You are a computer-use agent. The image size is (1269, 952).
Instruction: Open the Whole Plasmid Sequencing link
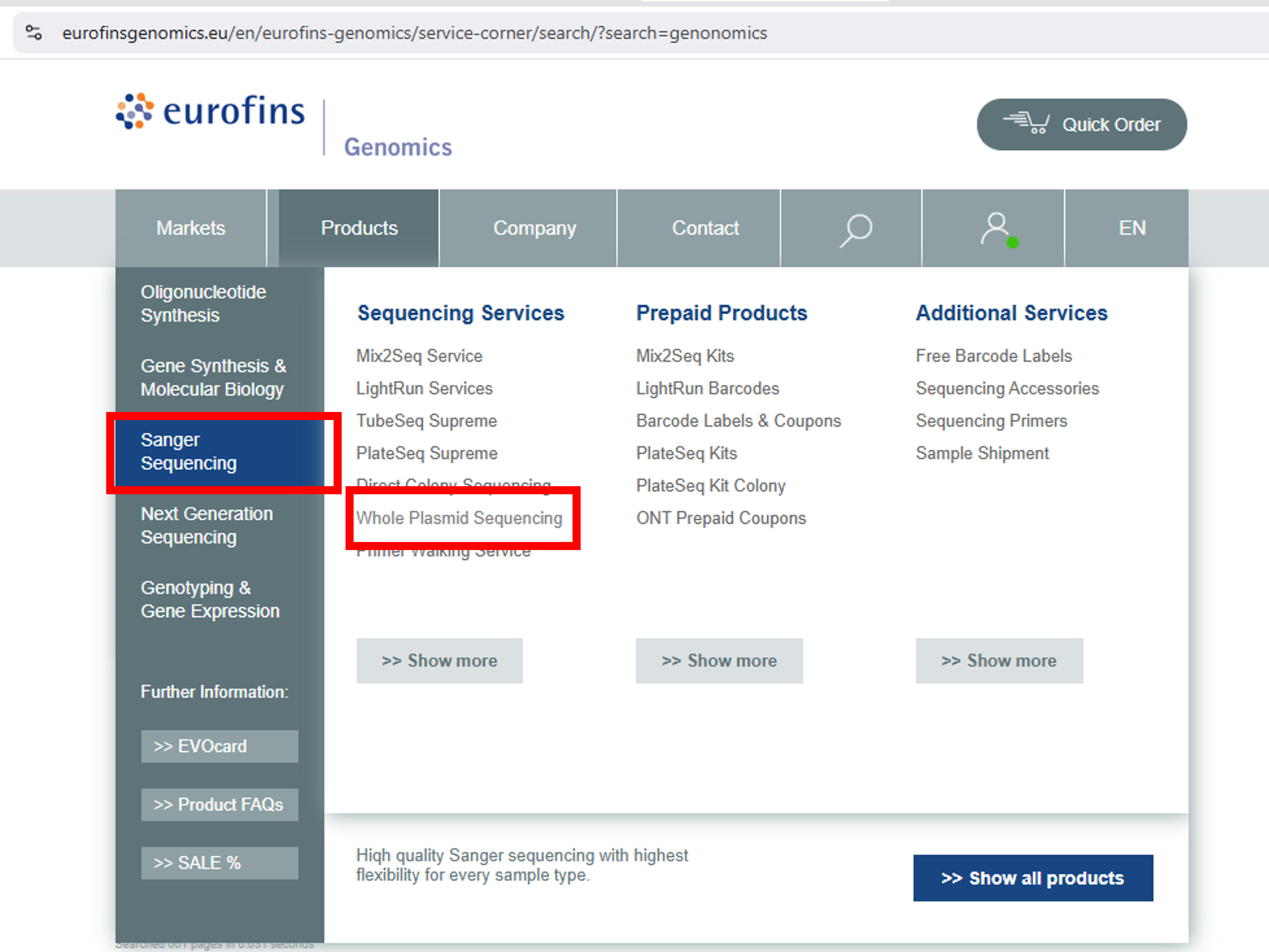(459, 518)
